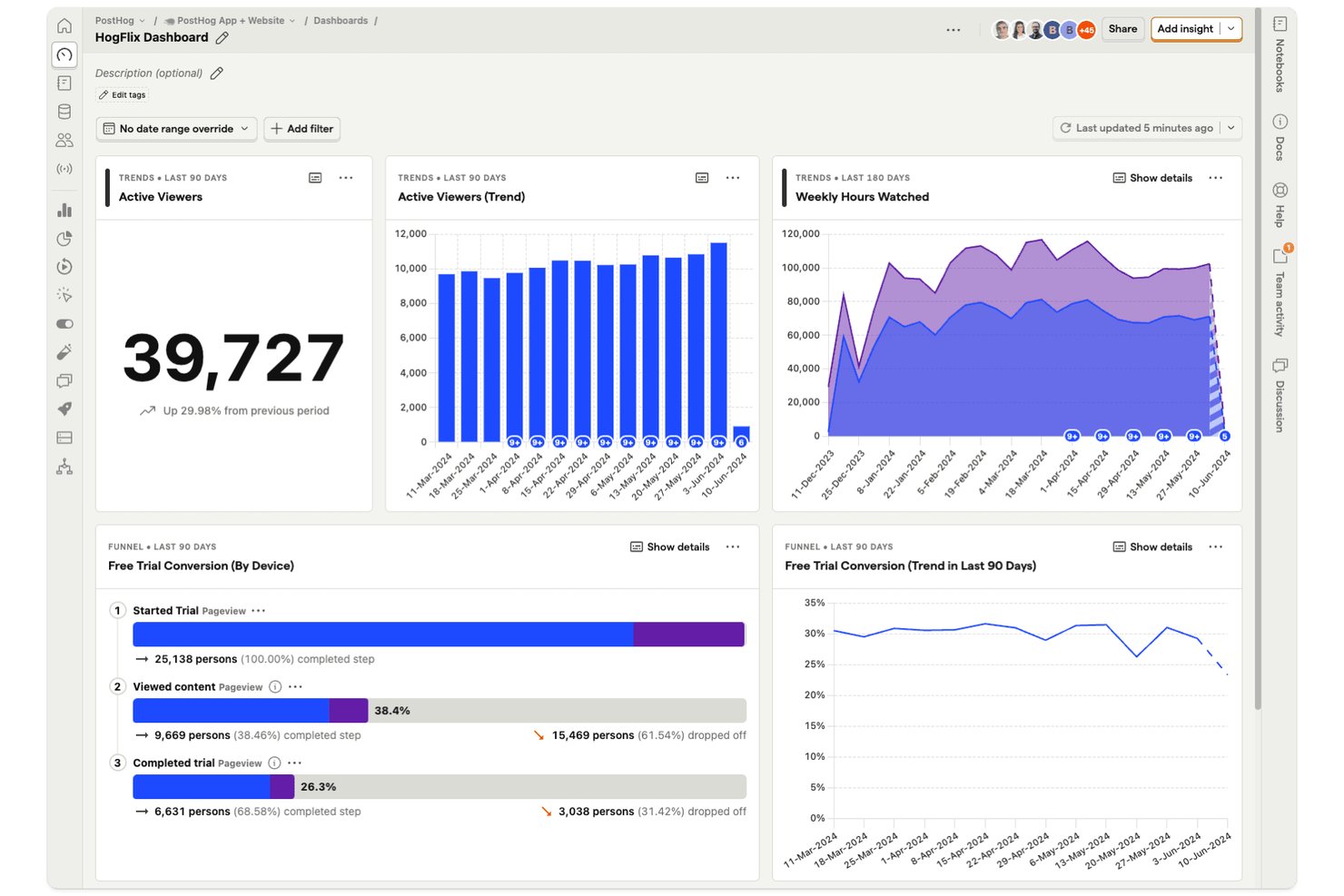Open Active Viewers card more menu
The image size is (1344, 896).
click(346, 178)
